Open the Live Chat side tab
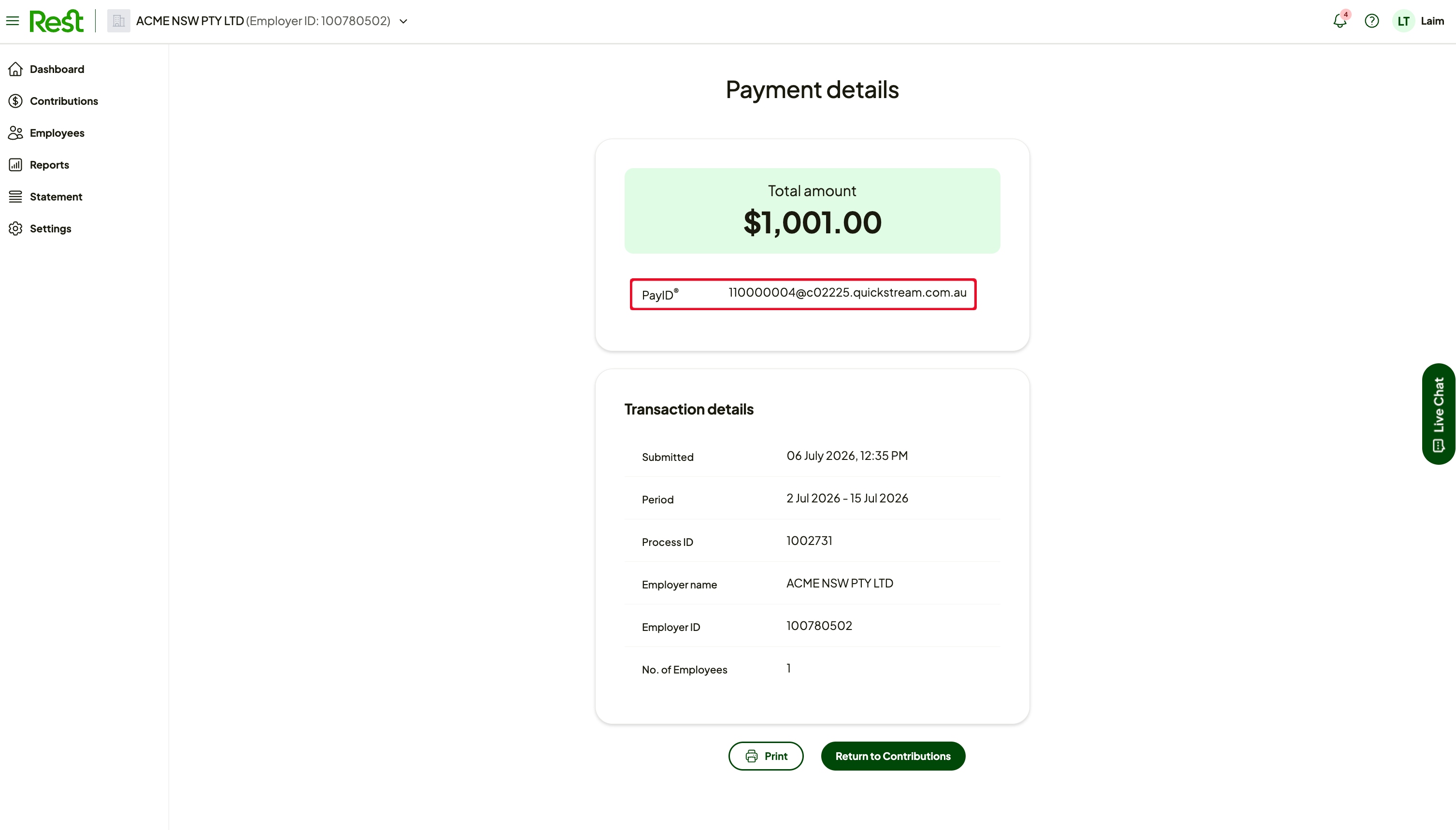The height and width of the screenshot is (830, 1456). [x=1438, y=414]
